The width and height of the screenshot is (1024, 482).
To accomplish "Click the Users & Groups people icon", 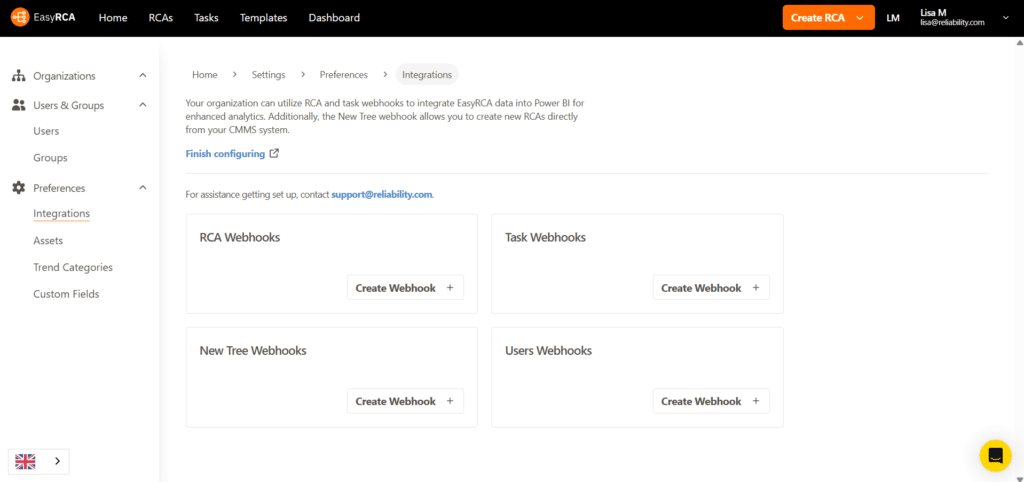I will (18, 105).
